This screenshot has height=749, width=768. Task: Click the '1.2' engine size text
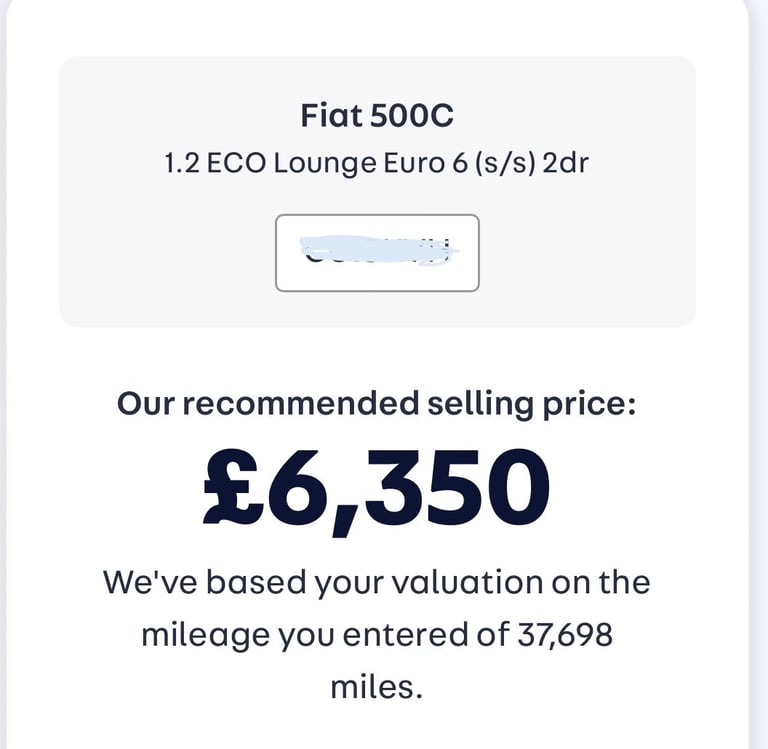(x=186, y=163)
